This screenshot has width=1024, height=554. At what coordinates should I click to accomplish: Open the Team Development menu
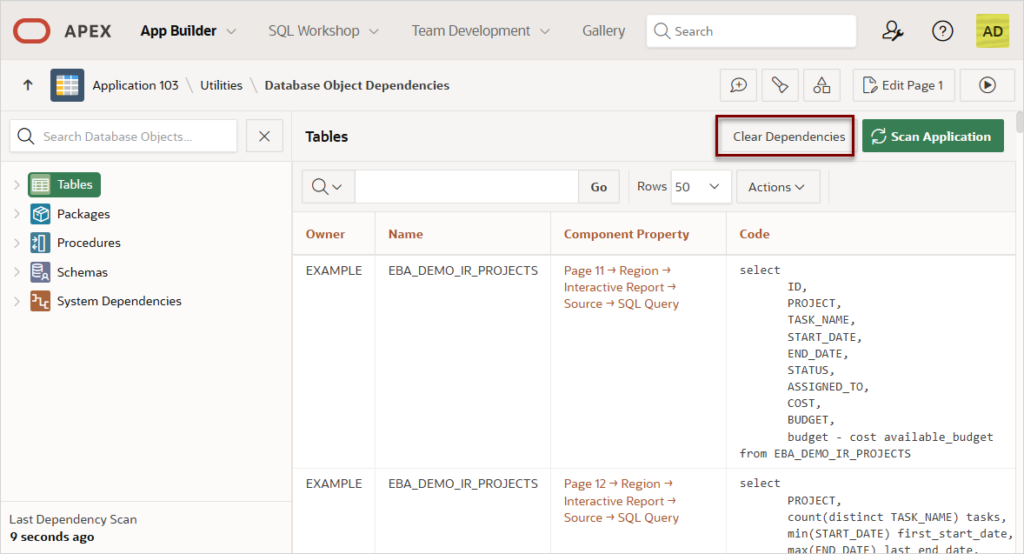pyautogui.click(x=480, y=31)
